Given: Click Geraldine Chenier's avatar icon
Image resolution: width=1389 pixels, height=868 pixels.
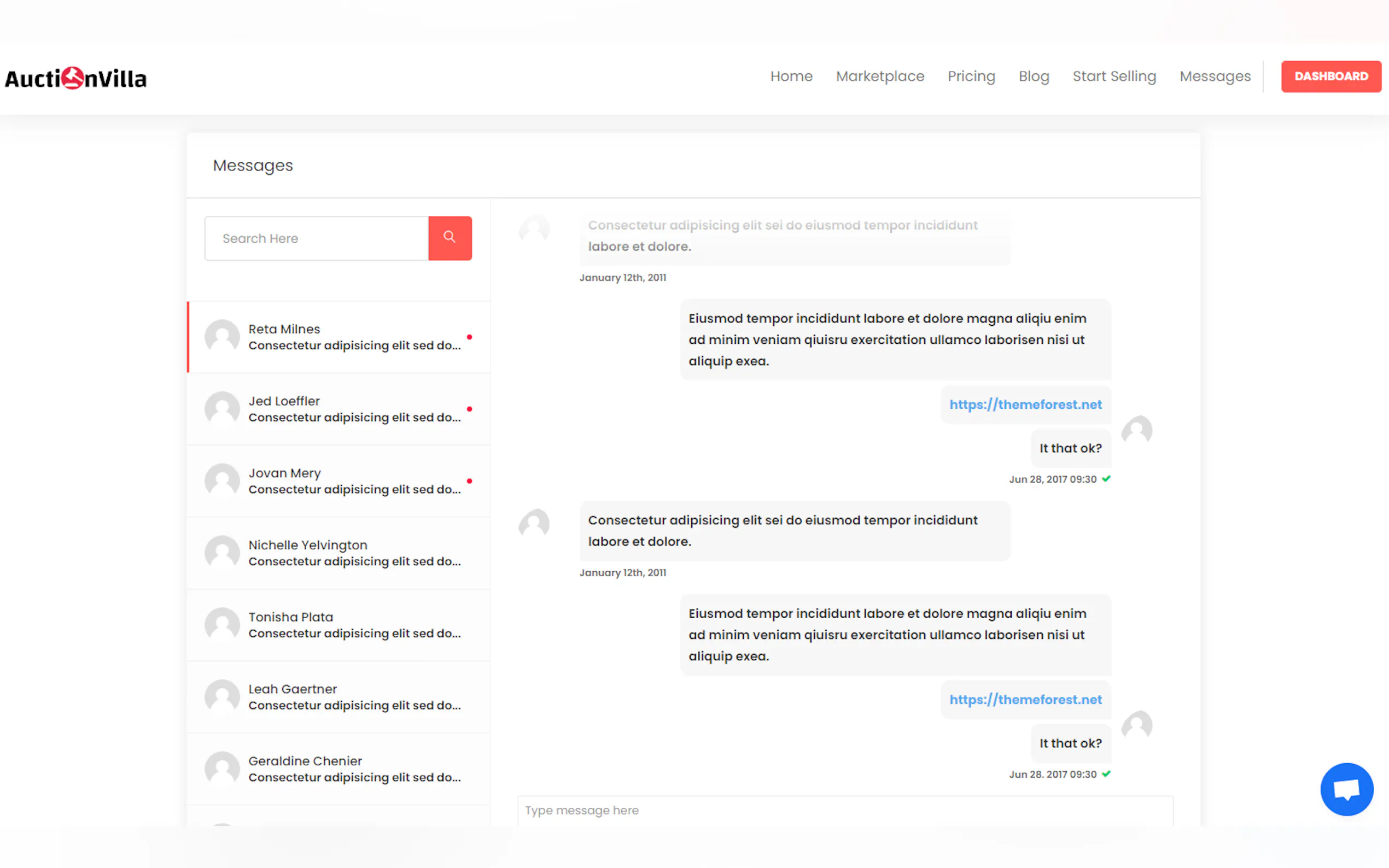Looking at the screenshot, I should tap(222, 769).
